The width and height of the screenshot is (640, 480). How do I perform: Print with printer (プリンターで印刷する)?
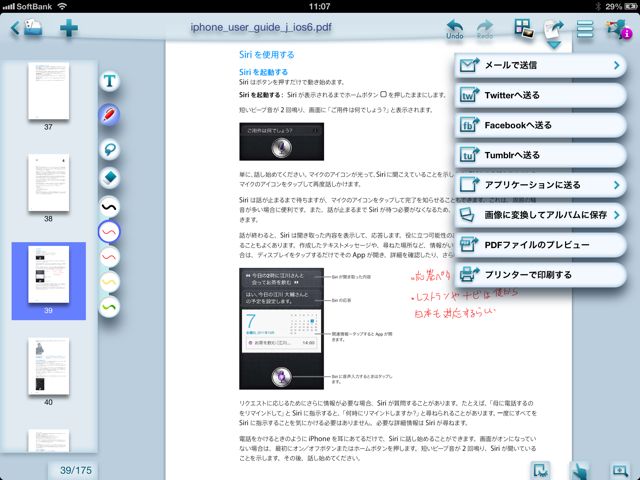540,275
